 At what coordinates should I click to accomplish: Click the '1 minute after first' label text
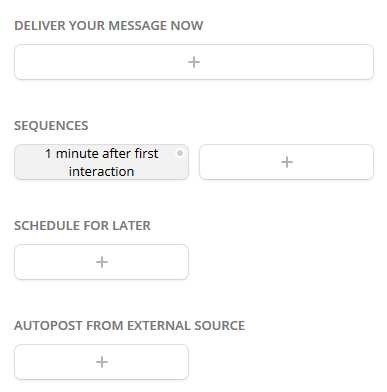pos(102,154)
